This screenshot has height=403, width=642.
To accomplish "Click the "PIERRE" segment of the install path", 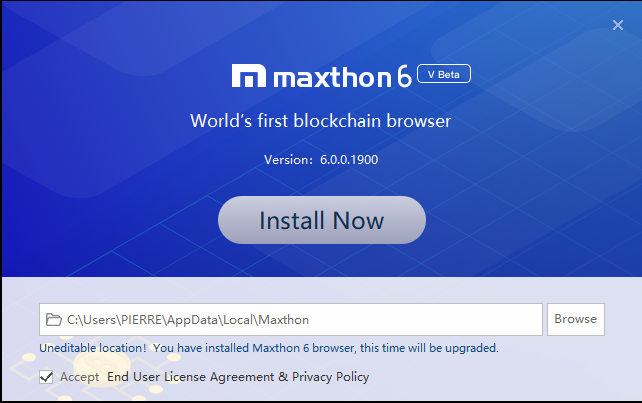I will (142, 320).
